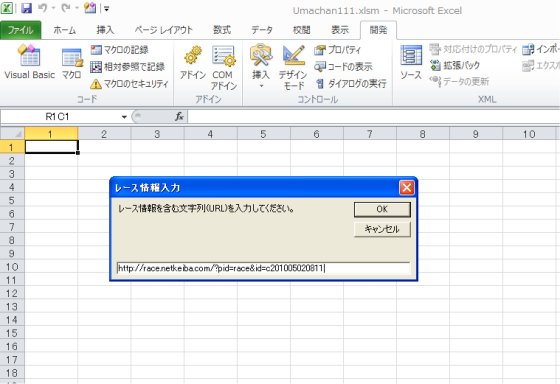The image size is (560, 384).
Task: Switch to the ホーム ribbon tab
Action: [x=65, y=30]
